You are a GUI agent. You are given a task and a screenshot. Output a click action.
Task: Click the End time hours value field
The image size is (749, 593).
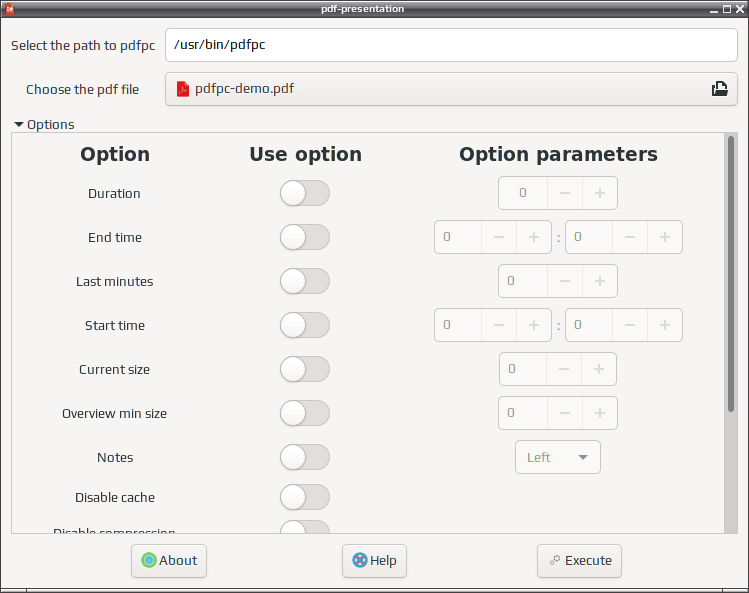458,237
